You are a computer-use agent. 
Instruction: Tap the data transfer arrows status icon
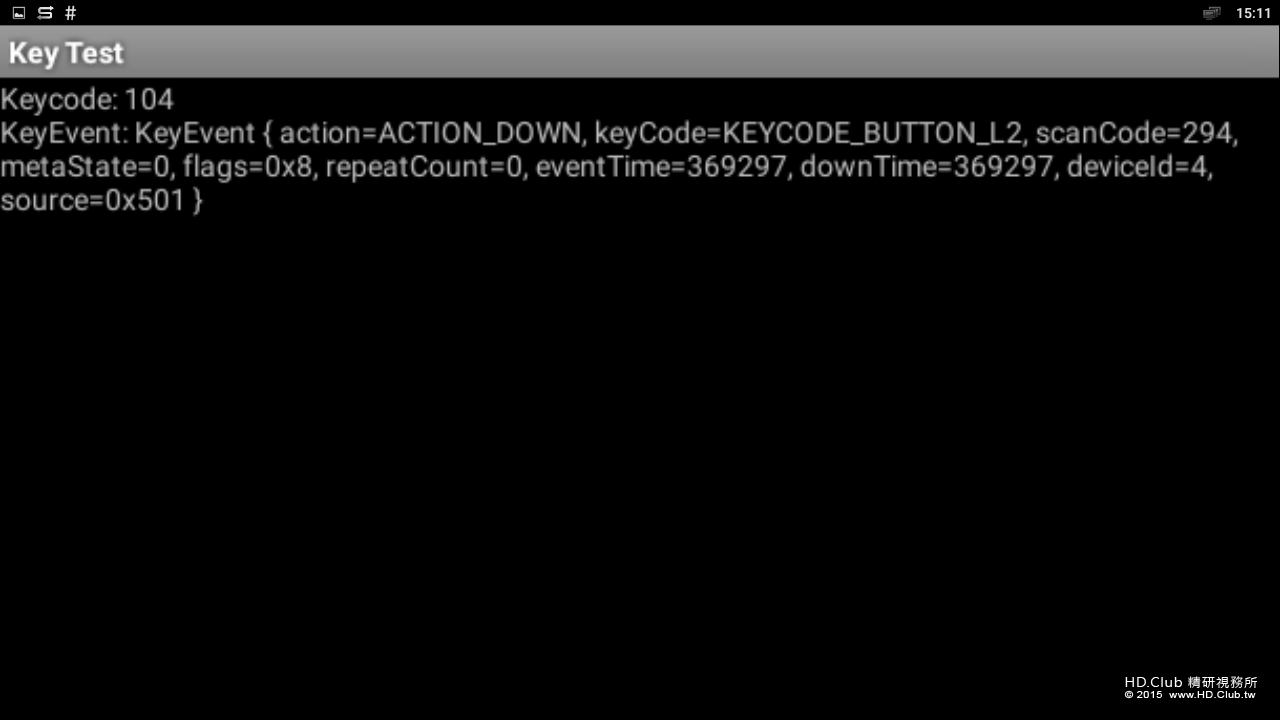[45, 13]
